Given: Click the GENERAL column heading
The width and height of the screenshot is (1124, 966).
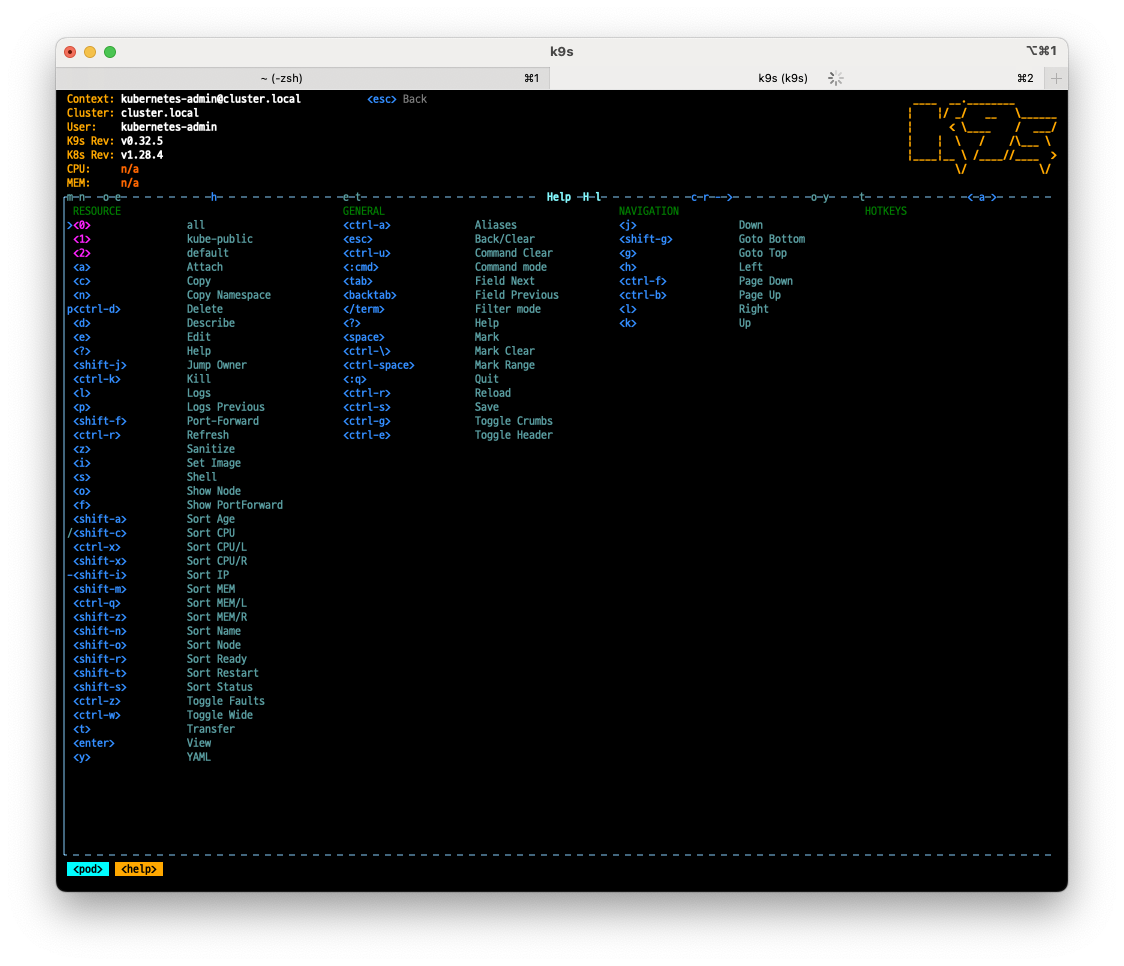Looking at the screenshot, I should pyautogui.click(x=363, y=211).
